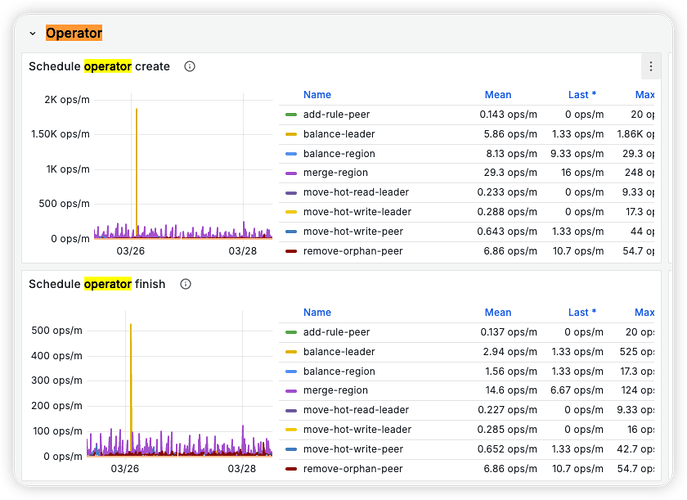Viewport: 687px width, 500px height.
Task: Click the Schedule operator finish title
Action: [x=97, y=284]
